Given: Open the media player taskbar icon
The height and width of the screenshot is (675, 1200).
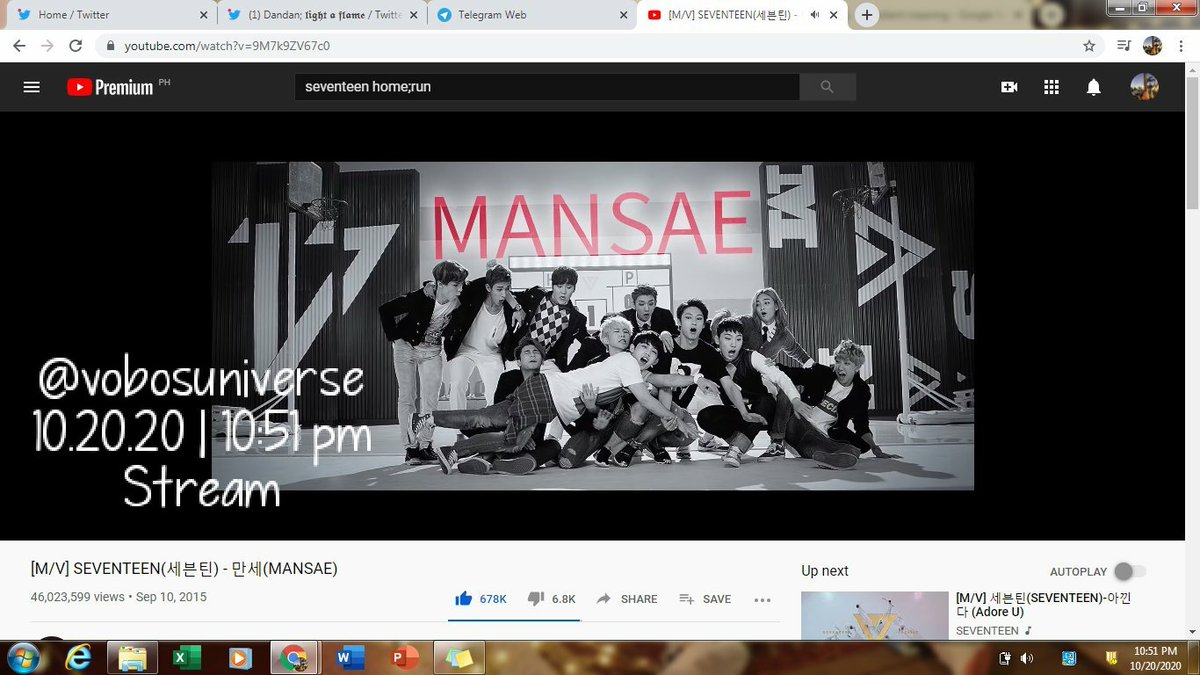Looking at the screenshot, I should (240, 658).
